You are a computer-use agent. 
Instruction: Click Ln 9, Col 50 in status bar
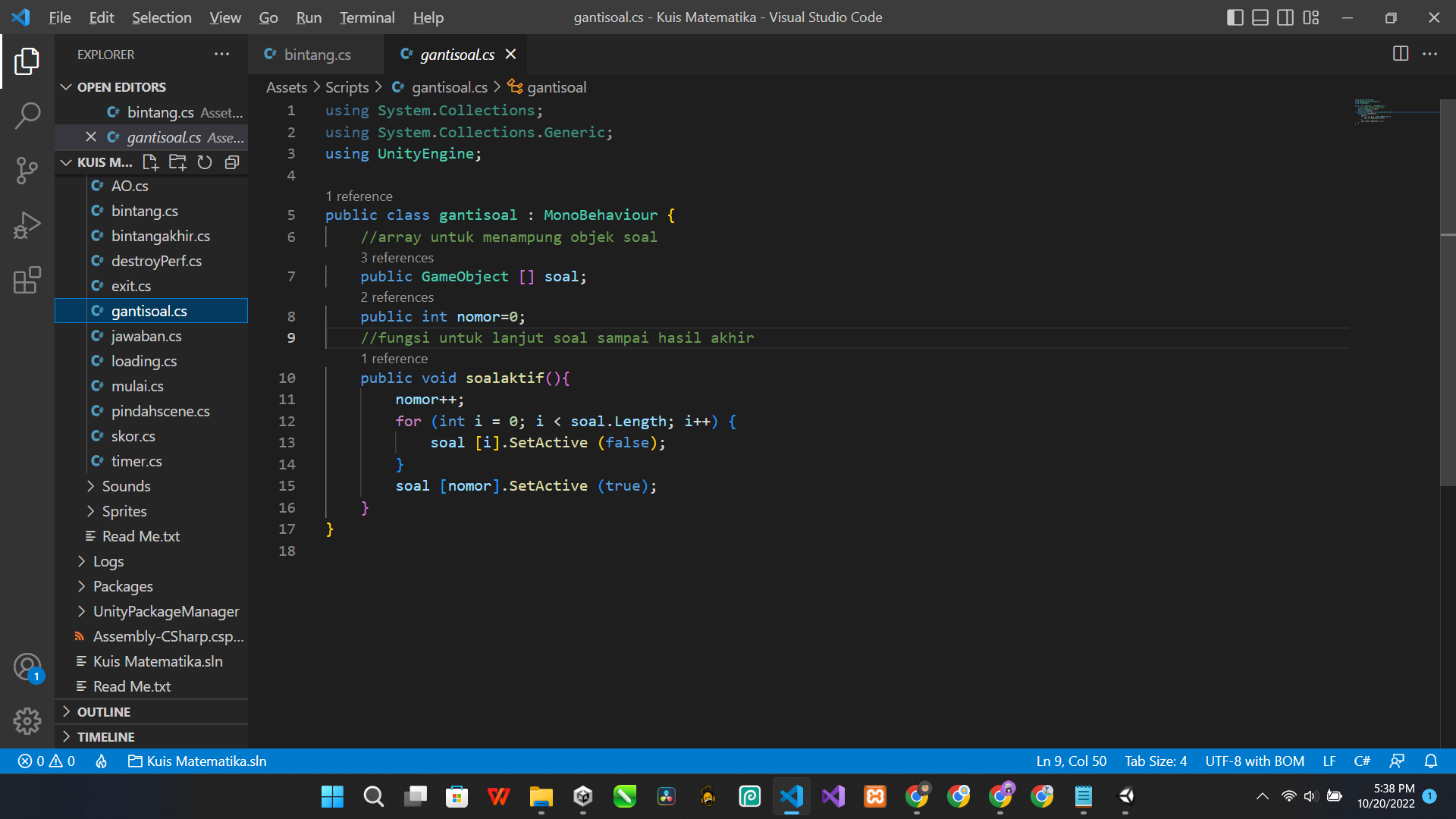pos(1071,761)
